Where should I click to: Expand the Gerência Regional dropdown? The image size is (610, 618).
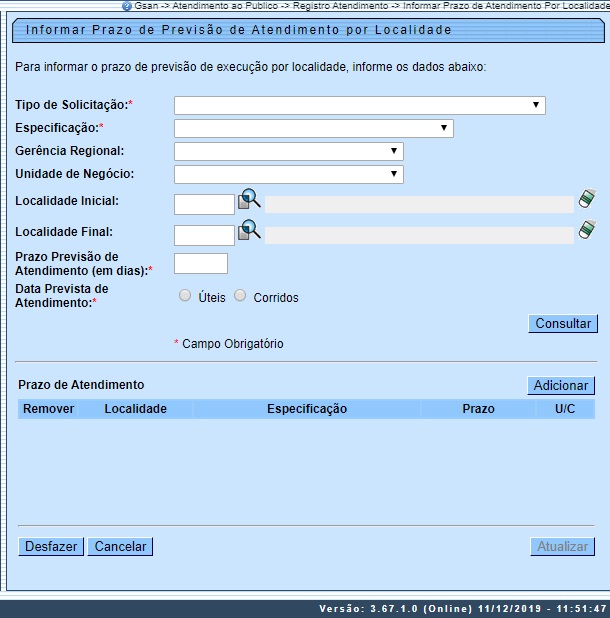(289, 151)
